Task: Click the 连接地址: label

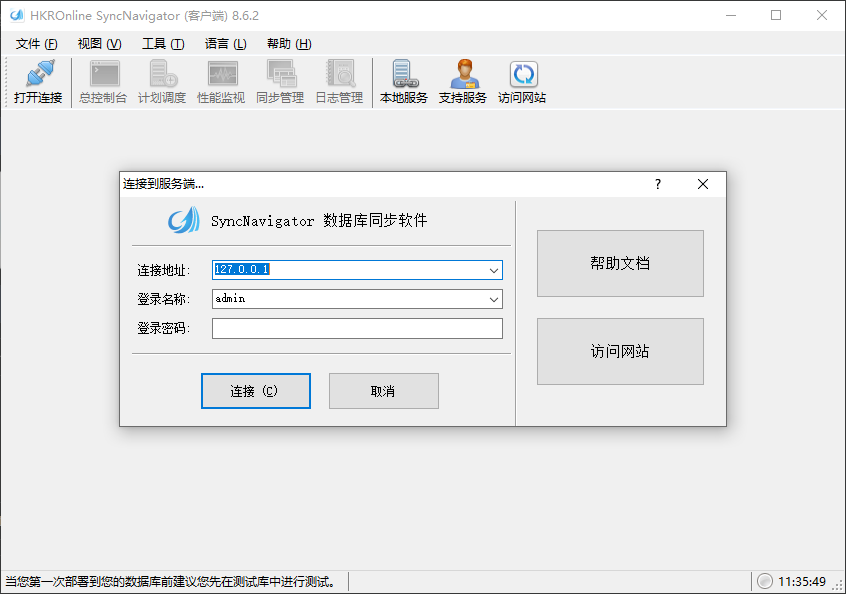Action: point(163,270)
